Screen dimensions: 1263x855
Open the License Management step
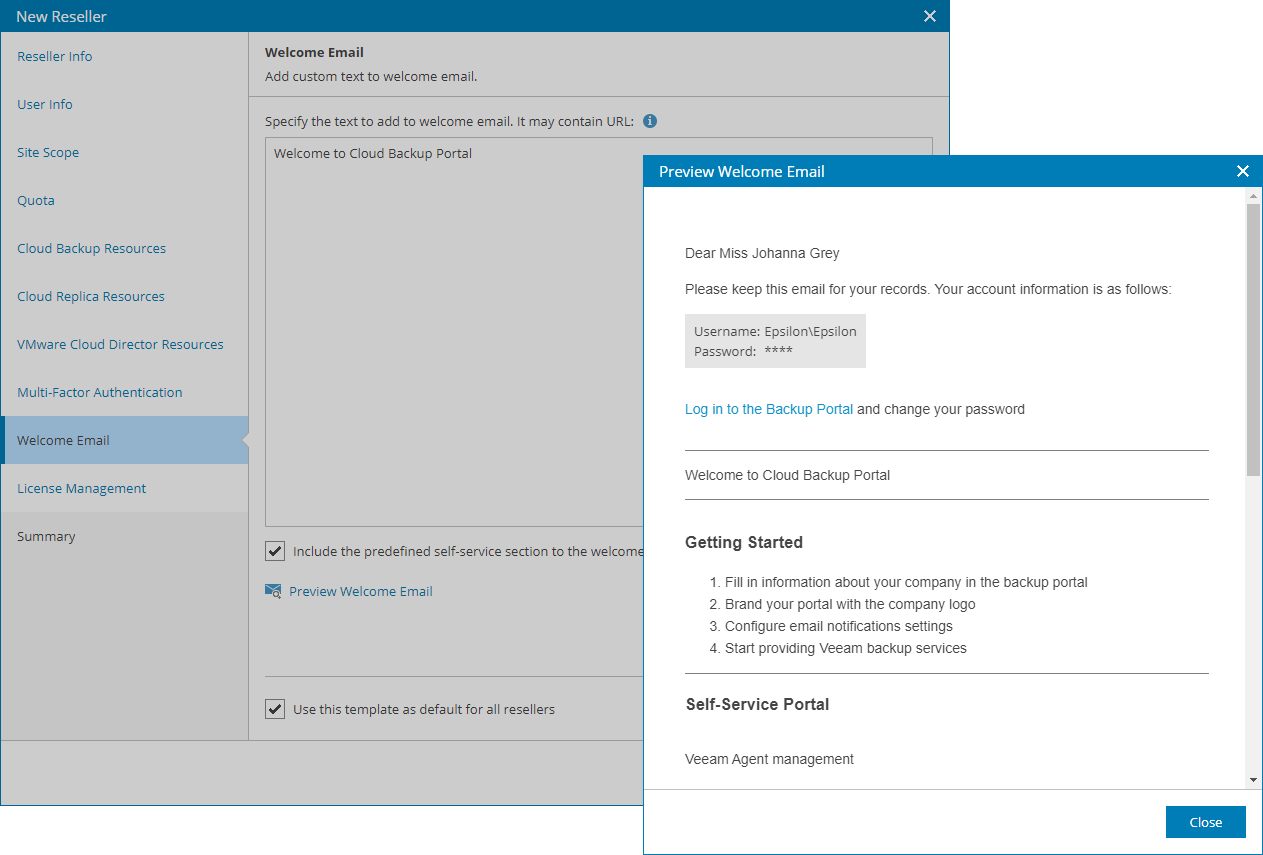pos(81,488)
